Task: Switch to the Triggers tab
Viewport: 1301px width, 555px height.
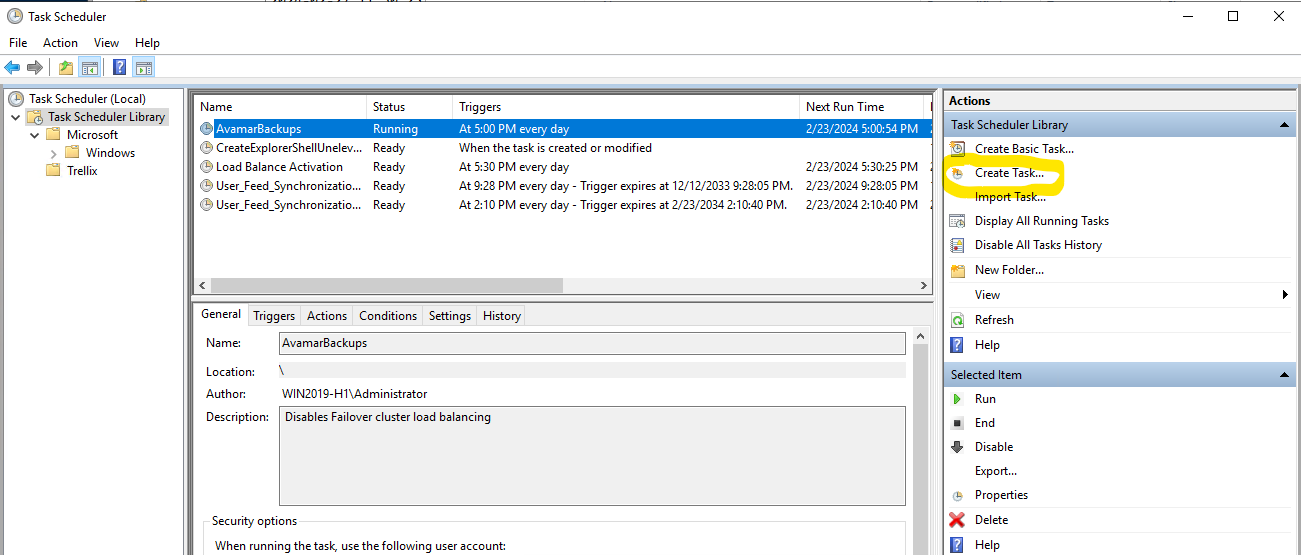Action: coord(274,316)
